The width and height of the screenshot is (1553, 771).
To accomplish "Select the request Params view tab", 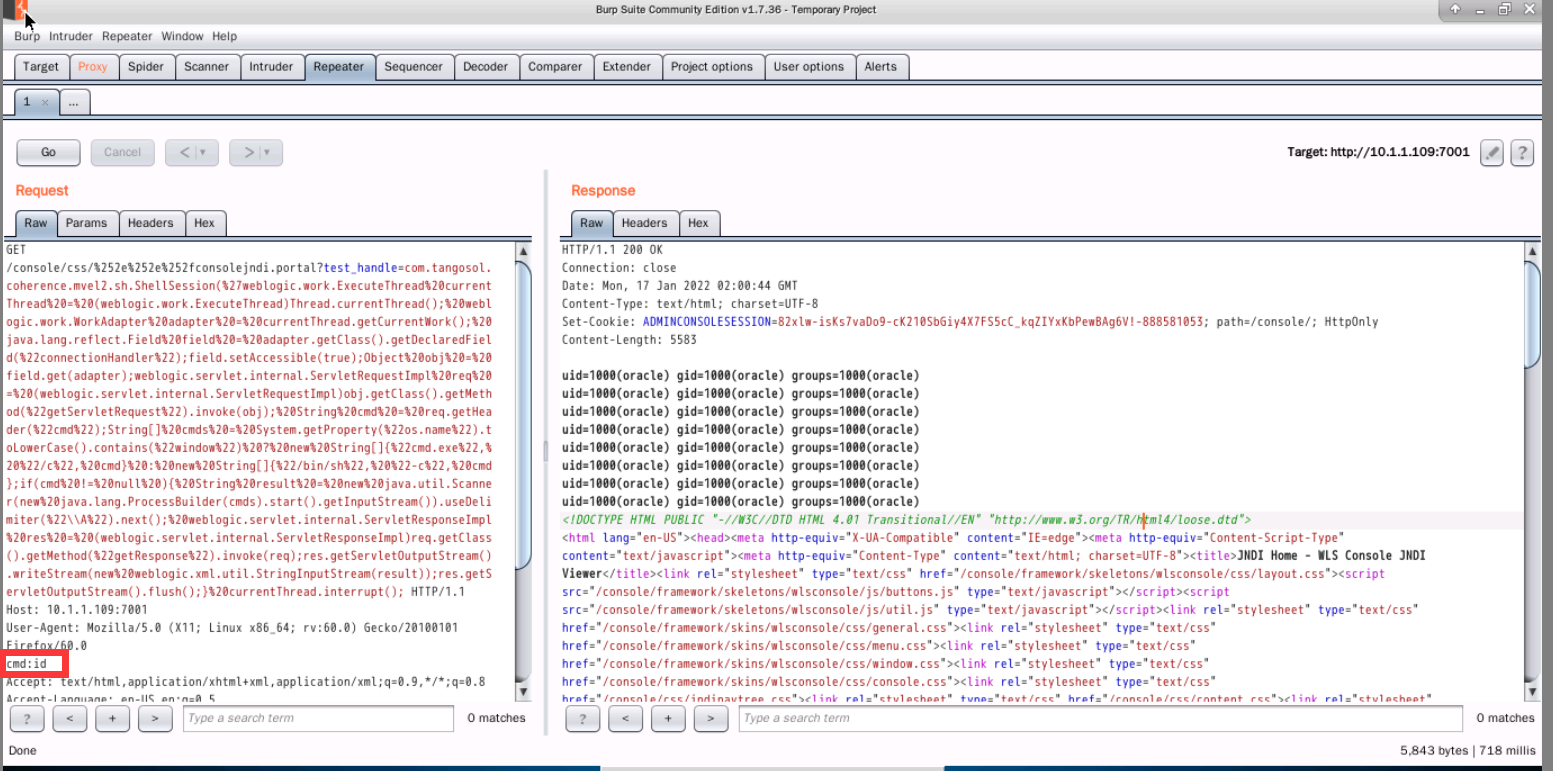I will [87, 223].
